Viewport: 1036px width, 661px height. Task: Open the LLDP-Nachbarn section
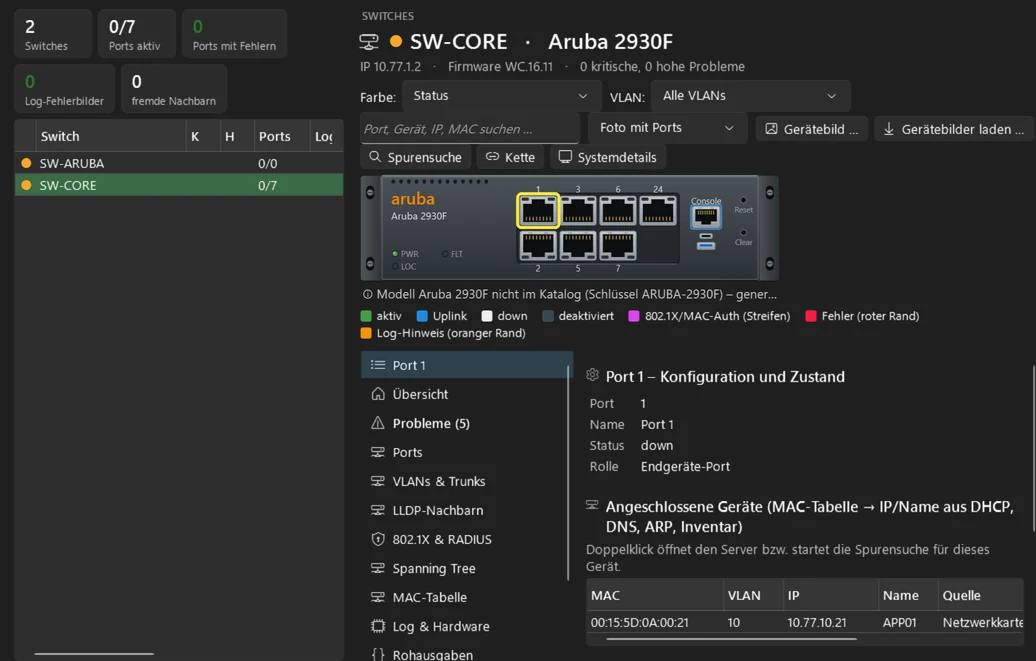[466, 510]
